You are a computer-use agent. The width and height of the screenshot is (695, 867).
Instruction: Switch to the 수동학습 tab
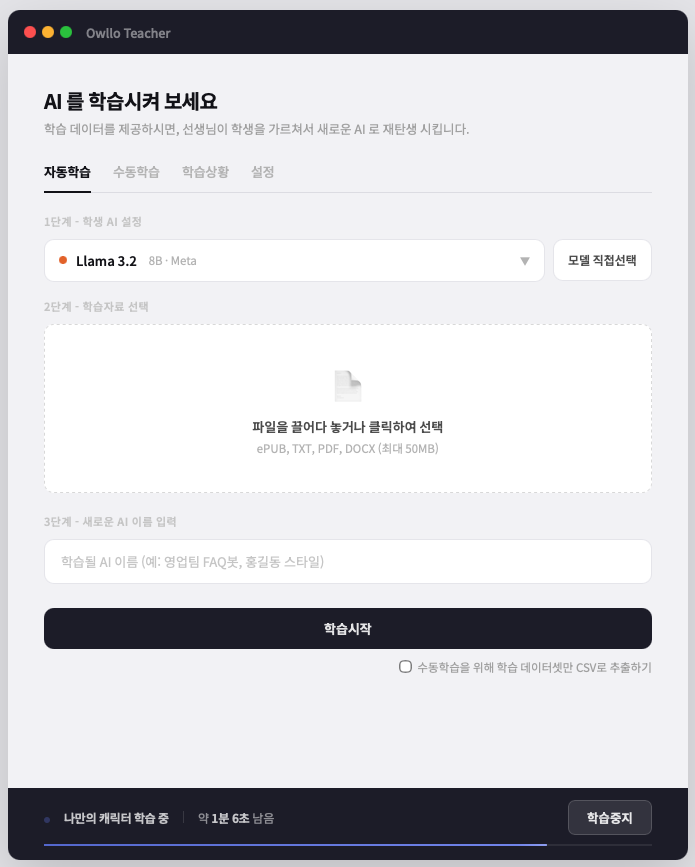coord(136,172)
